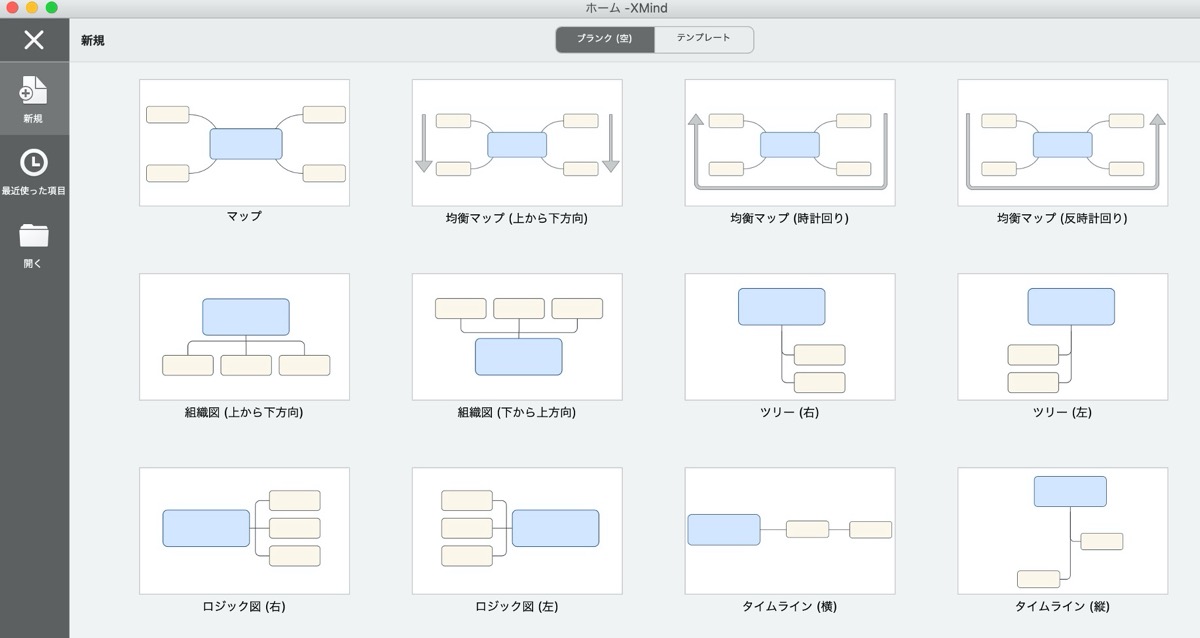Select the 均衡マップ (時計回り) thumbnail
The image size is (1200, 638).
click(x=790, y=143)
